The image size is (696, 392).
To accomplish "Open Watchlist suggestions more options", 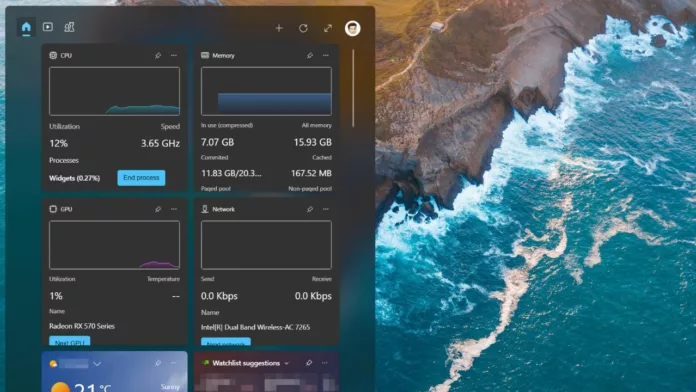I will click(324, 363).
